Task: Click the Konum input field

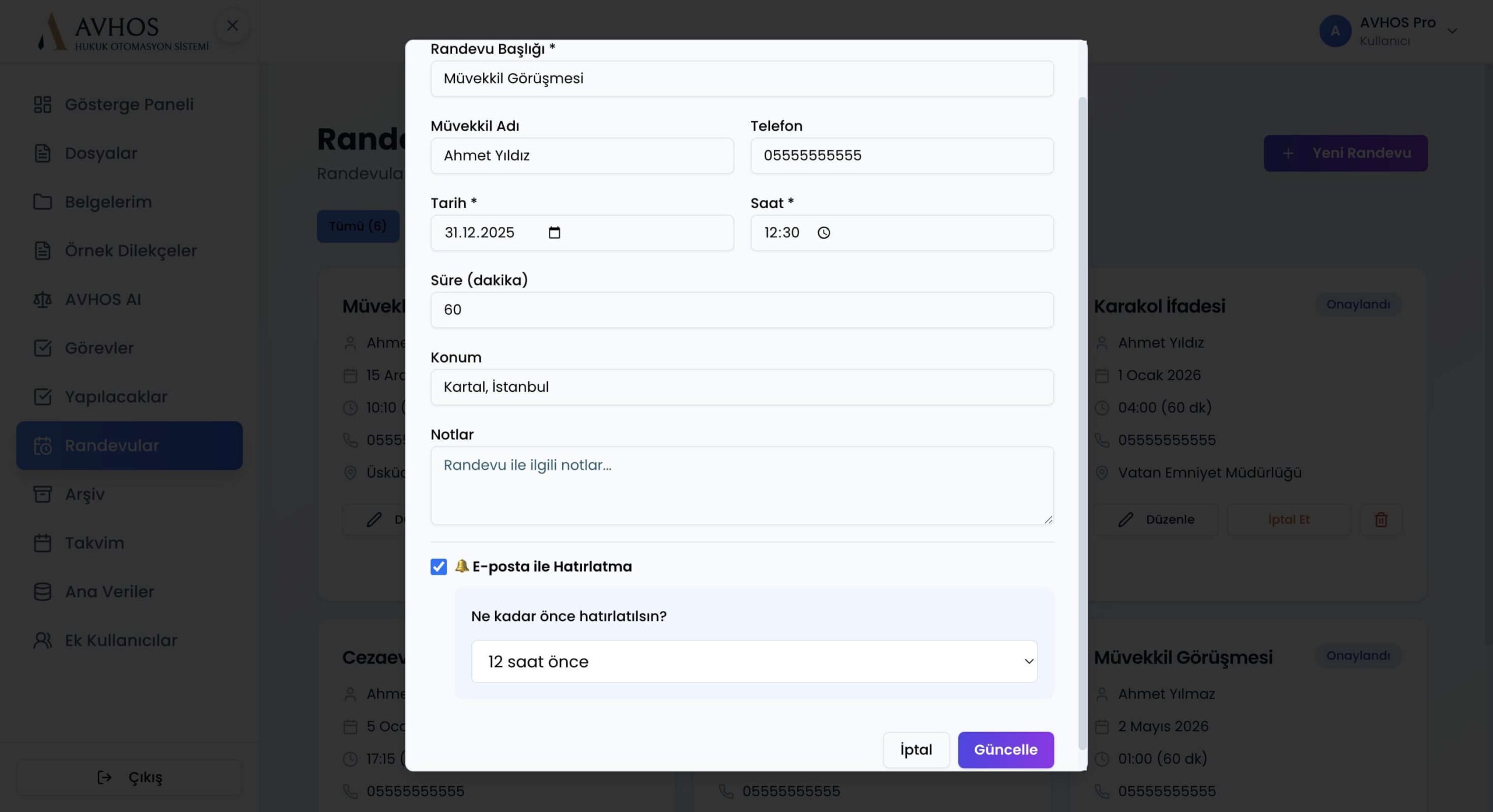Action: (741, 387)
